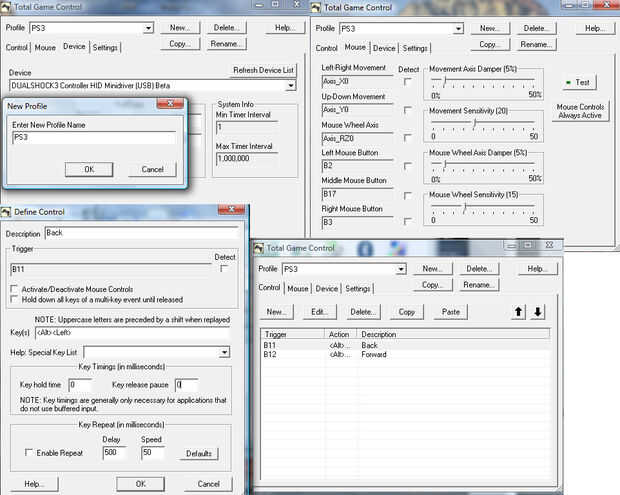The height and width of the screenshot is (495, 620).
Task: Select the B11 Back row in list
Action: (405, 345)
